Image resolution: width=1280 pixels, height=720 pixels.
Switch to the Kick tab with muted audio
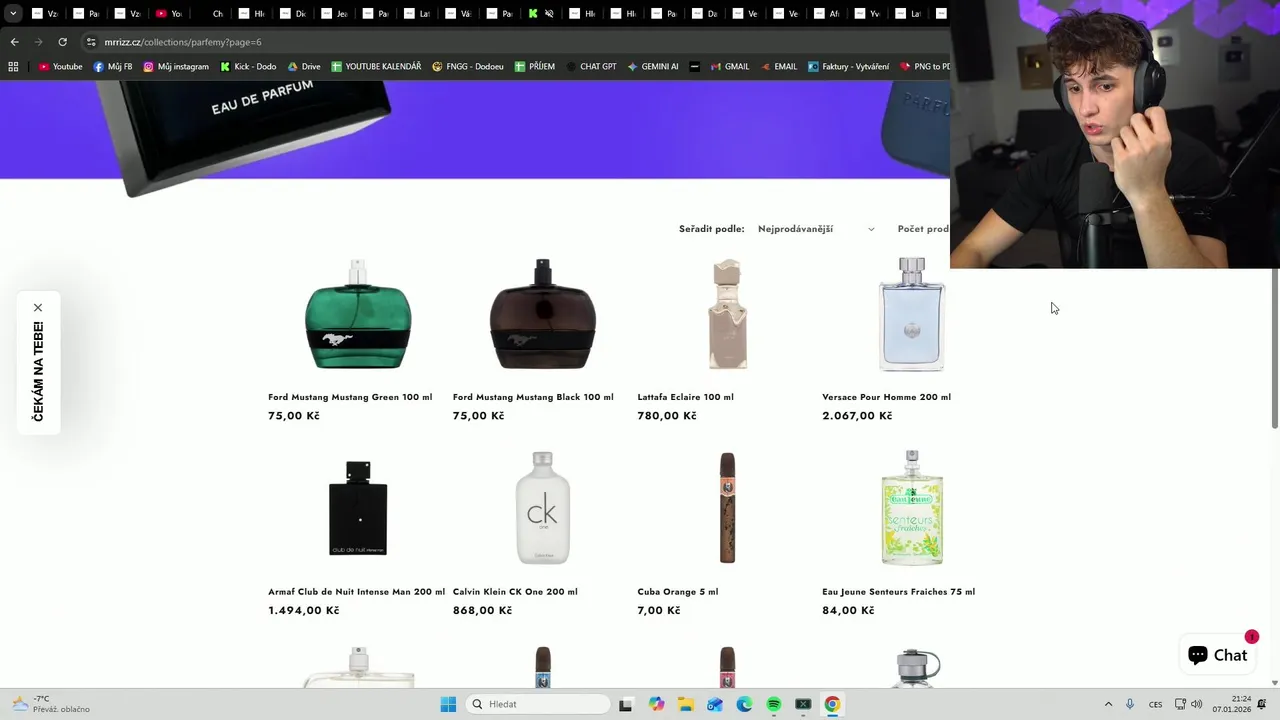pyautogui.click(x=541, y=14)
